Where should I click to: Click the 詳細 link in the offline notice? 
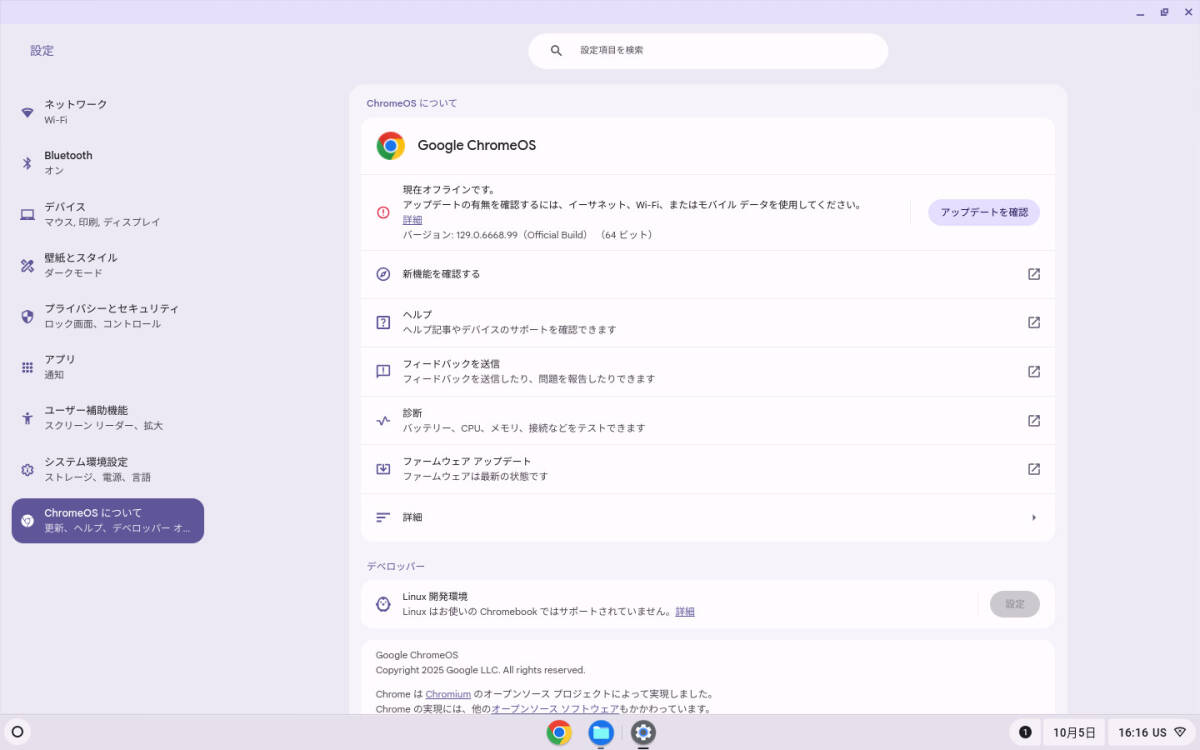click(410, 219)
